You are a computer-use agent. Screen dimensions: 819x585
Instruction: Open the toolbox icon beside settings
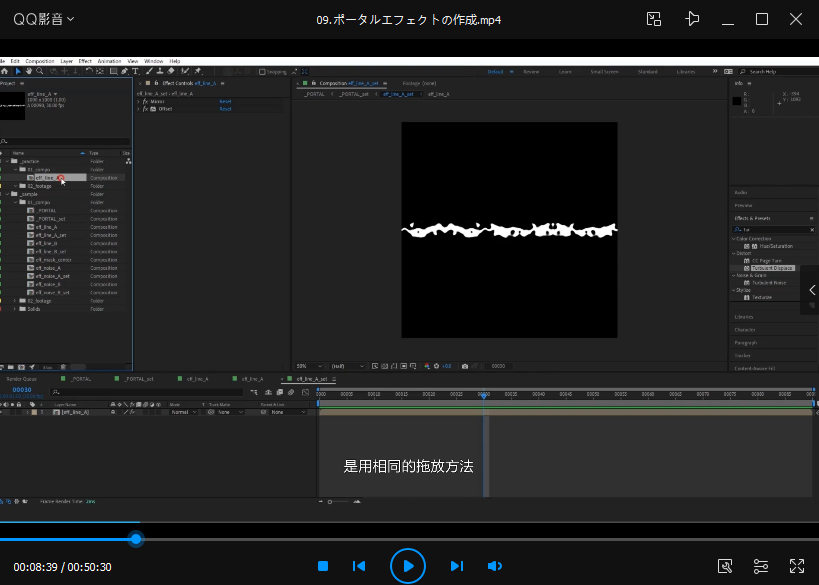point(725,566)
